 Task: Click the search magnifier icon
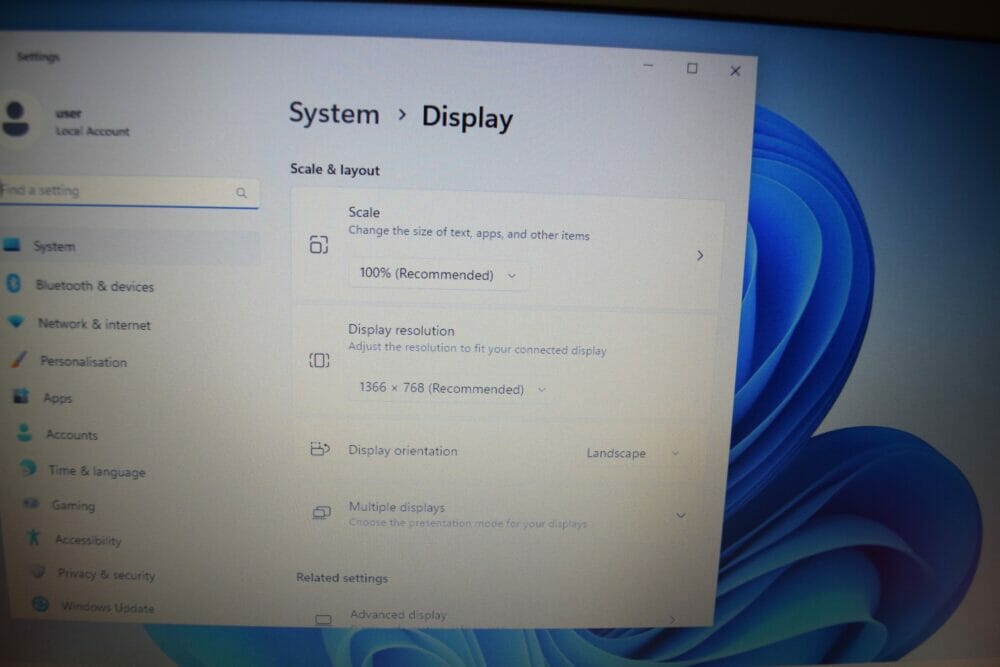pos(241,193)
